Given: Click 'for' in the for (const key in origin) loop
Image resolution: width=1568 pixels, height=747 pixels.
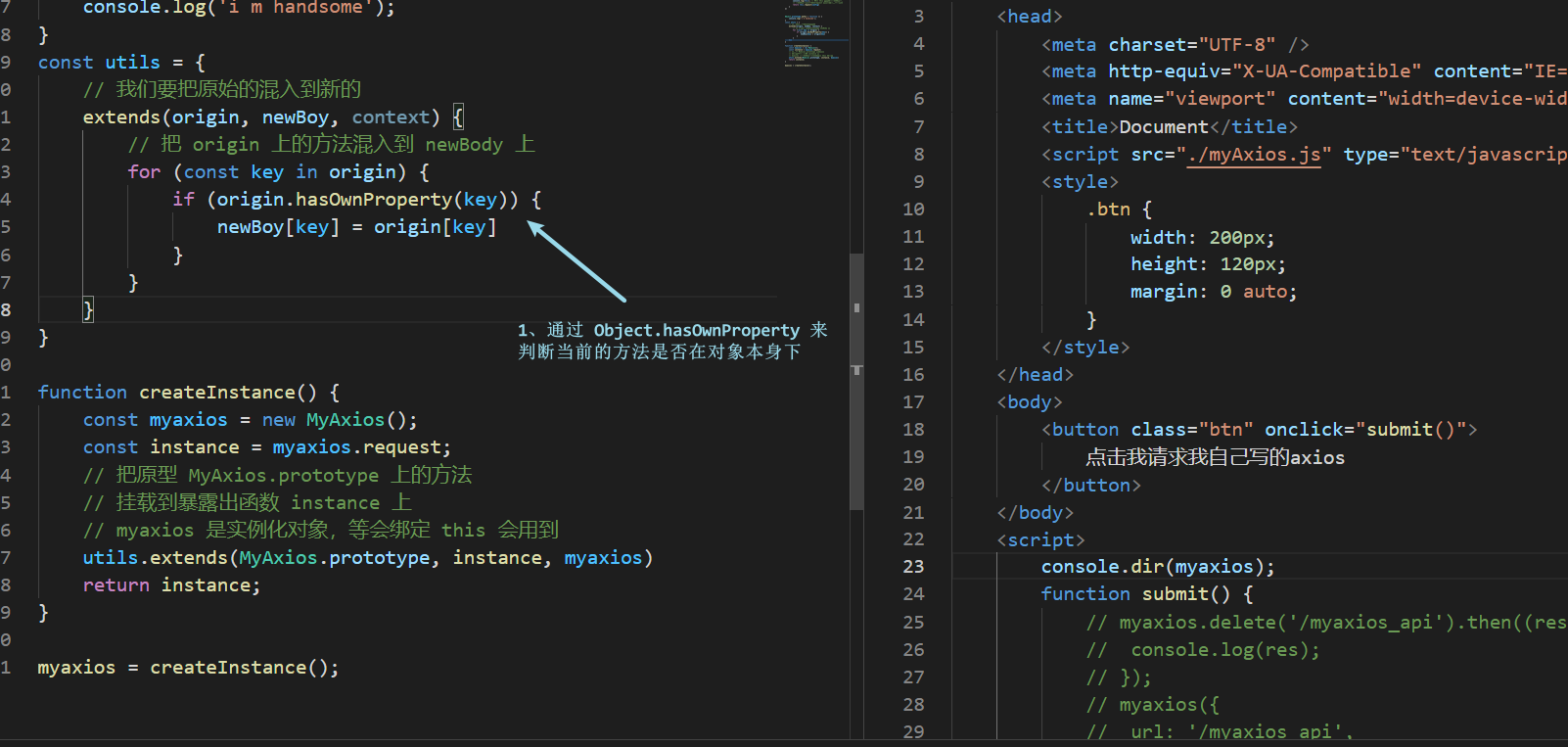Looking at the screenshot, I should click(144, 171).
